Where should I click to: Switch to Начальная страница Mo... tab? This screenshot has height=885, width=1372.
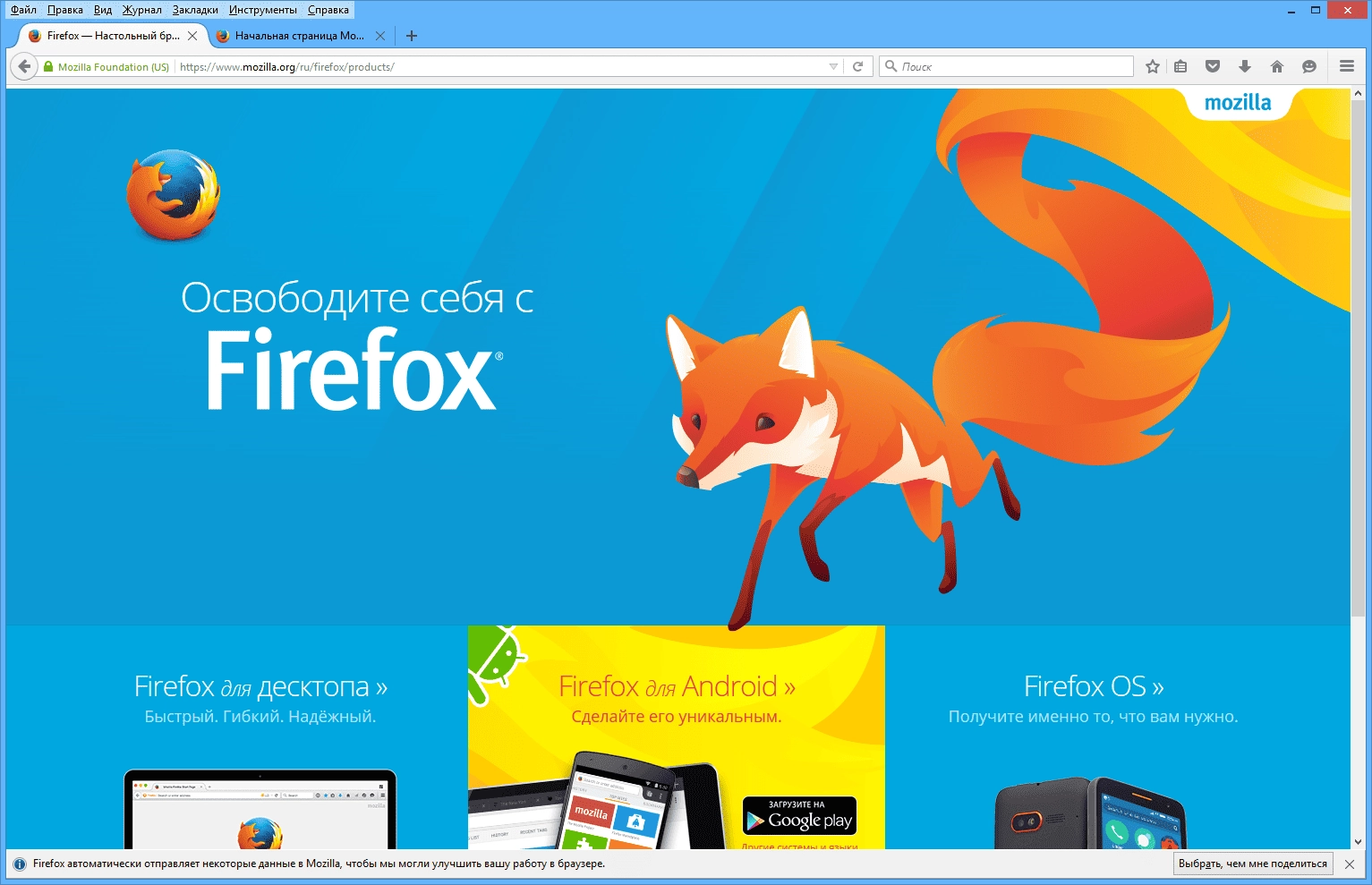click(300, 36)
